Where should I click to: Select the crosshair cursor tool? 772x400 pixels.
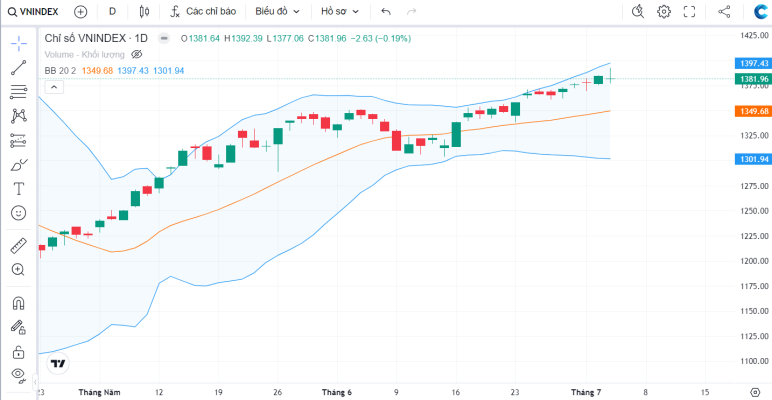19,43
